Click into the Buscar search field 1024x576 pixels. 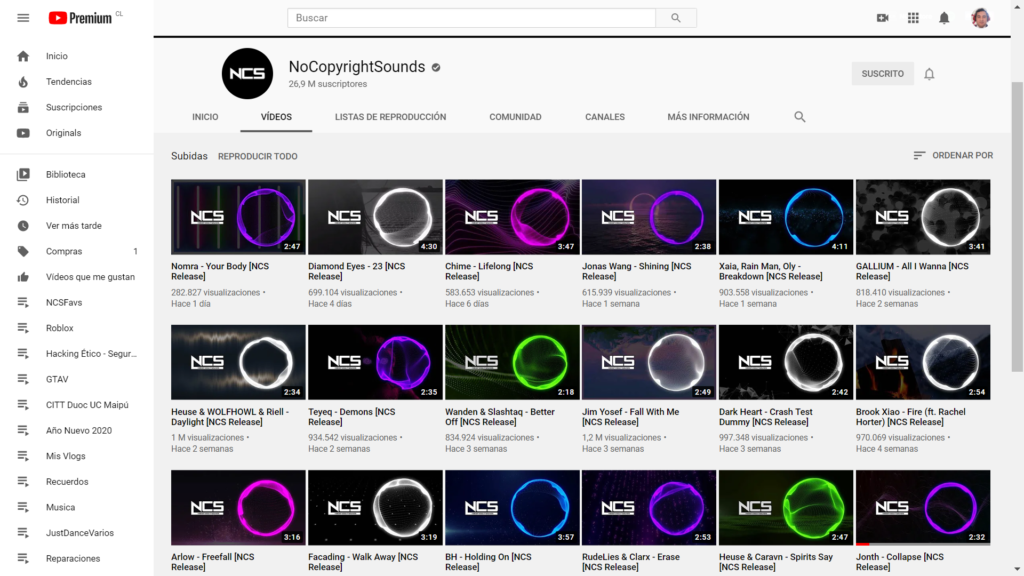(x=470, y=18)
